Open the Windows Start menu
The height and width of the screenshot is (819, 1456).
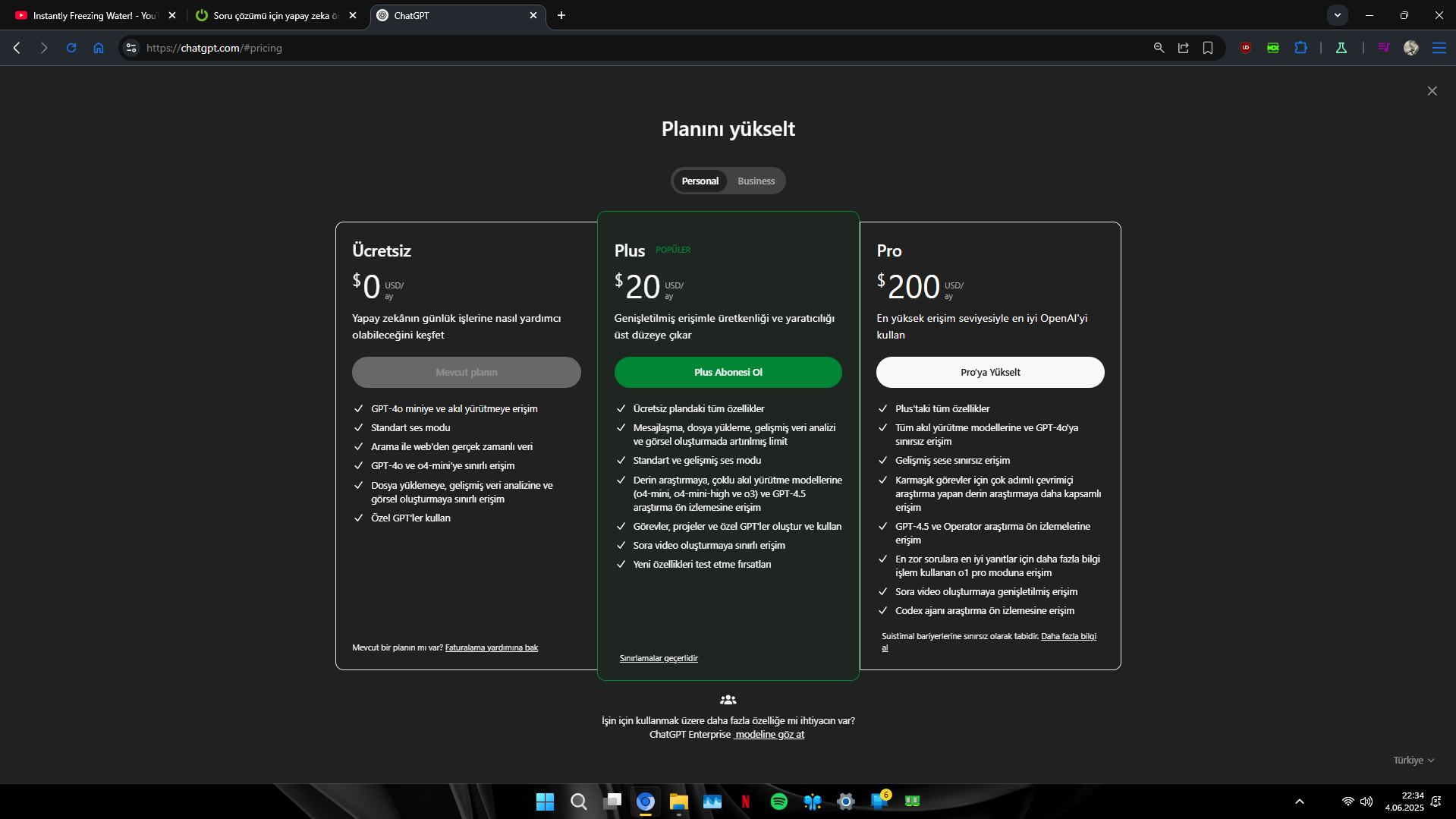click(x=545, y=802)
